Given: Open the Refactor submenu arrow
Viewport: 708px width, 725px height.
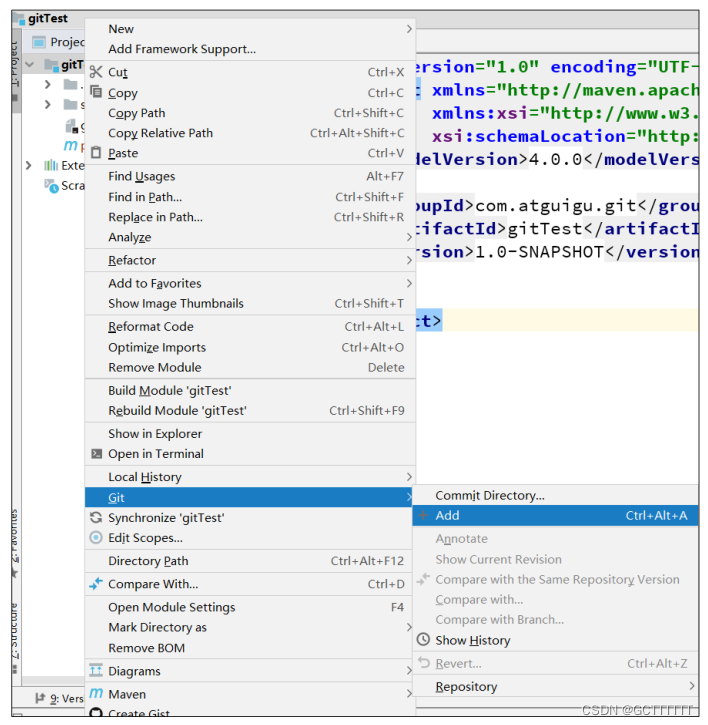Looking at the screenshot, I should (x=409, y=260).
